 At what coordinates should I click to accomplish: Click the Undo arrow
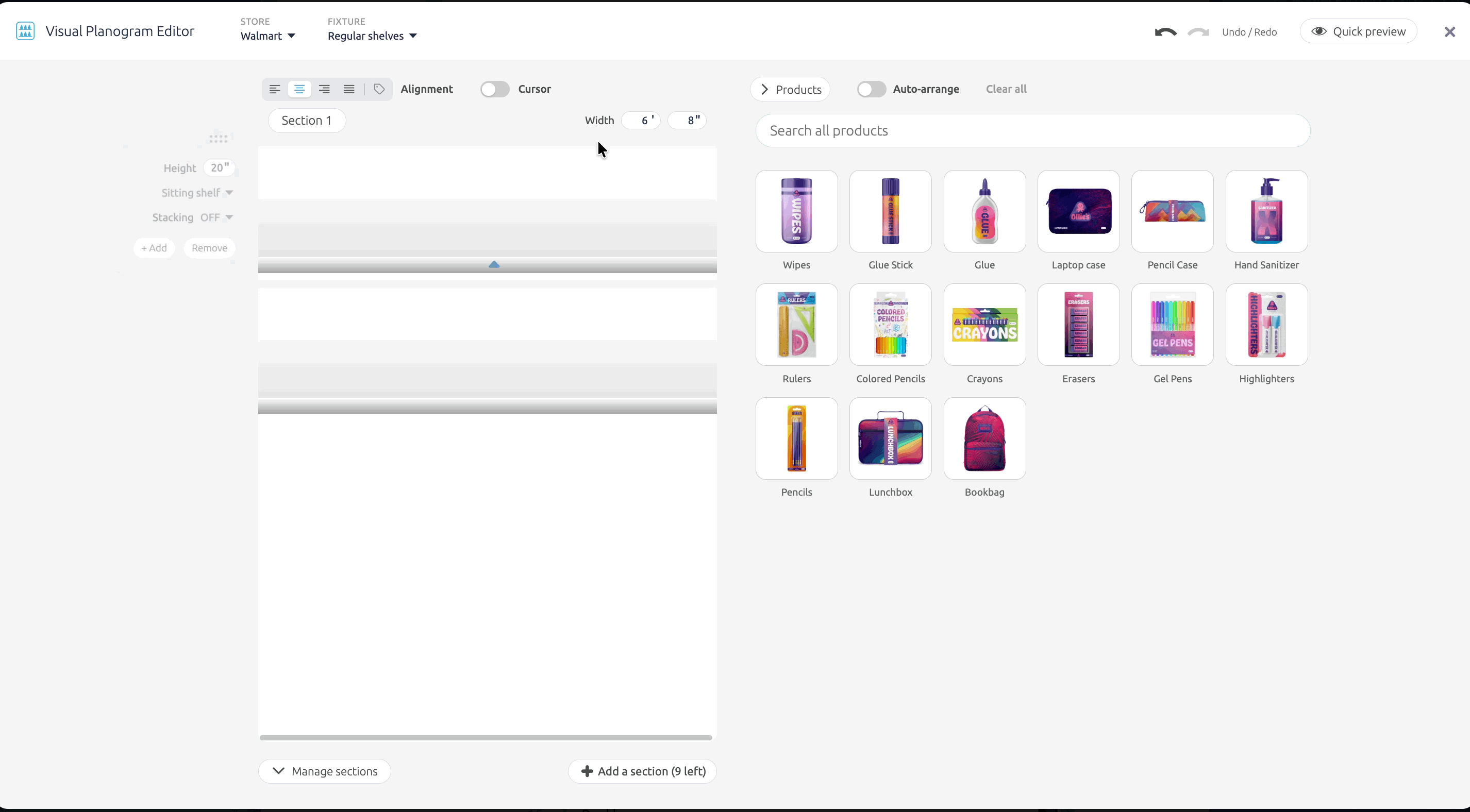coord(1165,32)
